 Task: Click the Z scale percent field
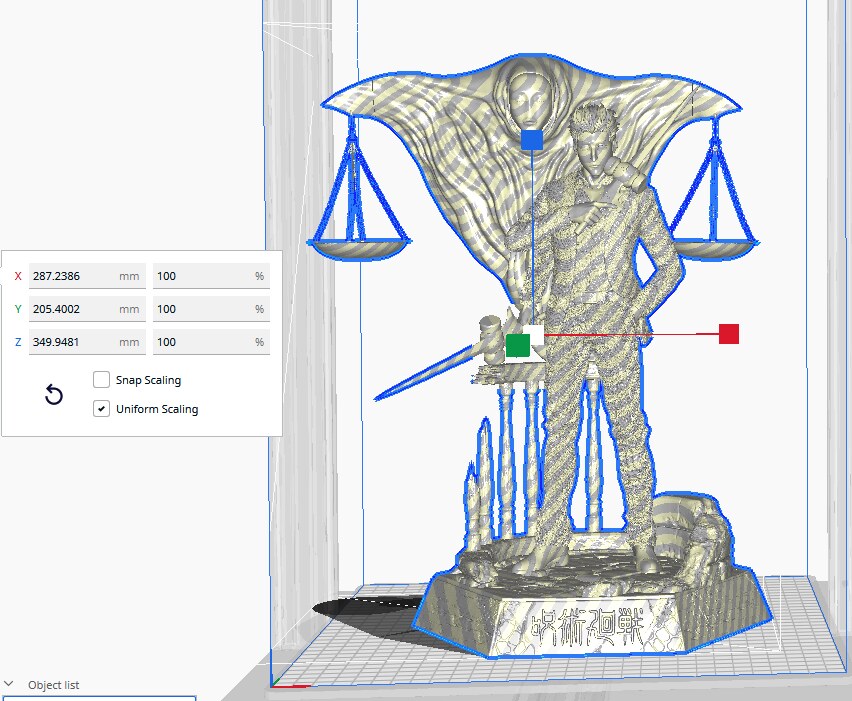[211, 342]
